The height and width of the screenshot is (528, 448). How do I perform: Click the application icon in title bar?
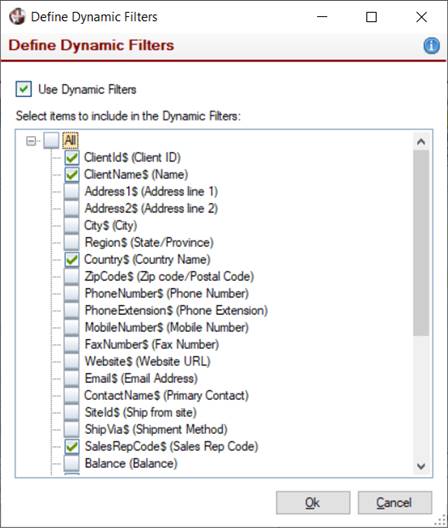(x=17, y=16)
